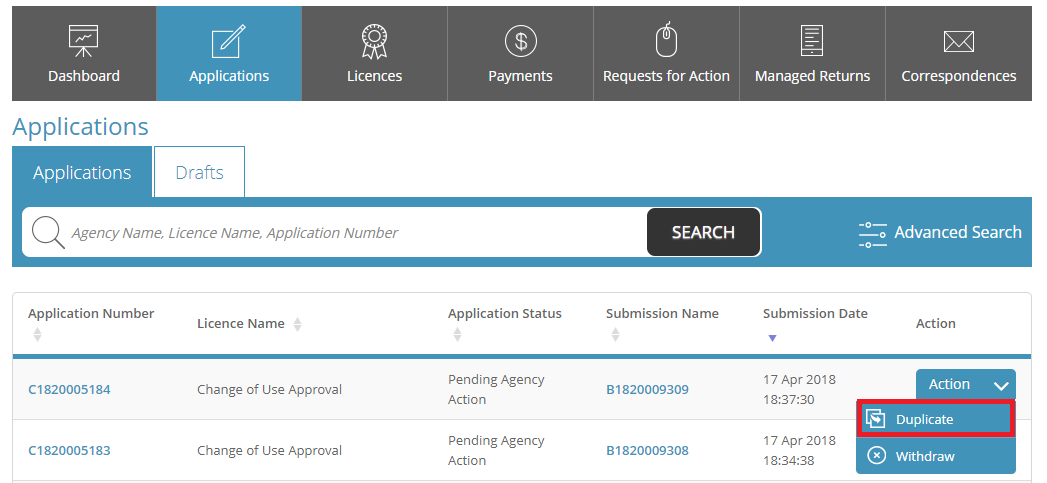Screen dimensions: 1047x483
Task: Click the magnifying glass search icon
Action: [x=47, y=232]
